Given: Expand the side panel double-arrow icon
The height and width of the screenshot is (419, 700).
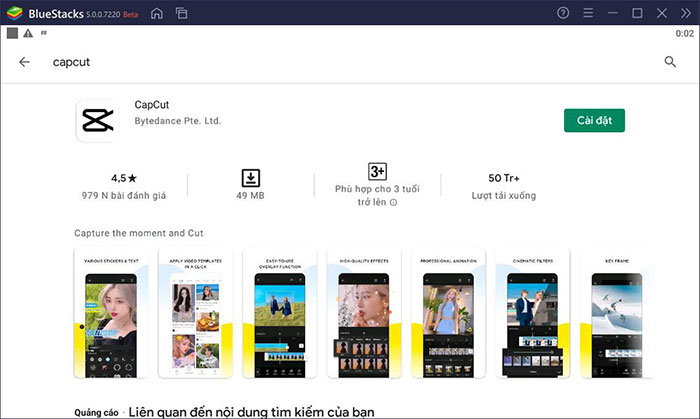Looking at the screenshot, I should [x=686, y=13].
